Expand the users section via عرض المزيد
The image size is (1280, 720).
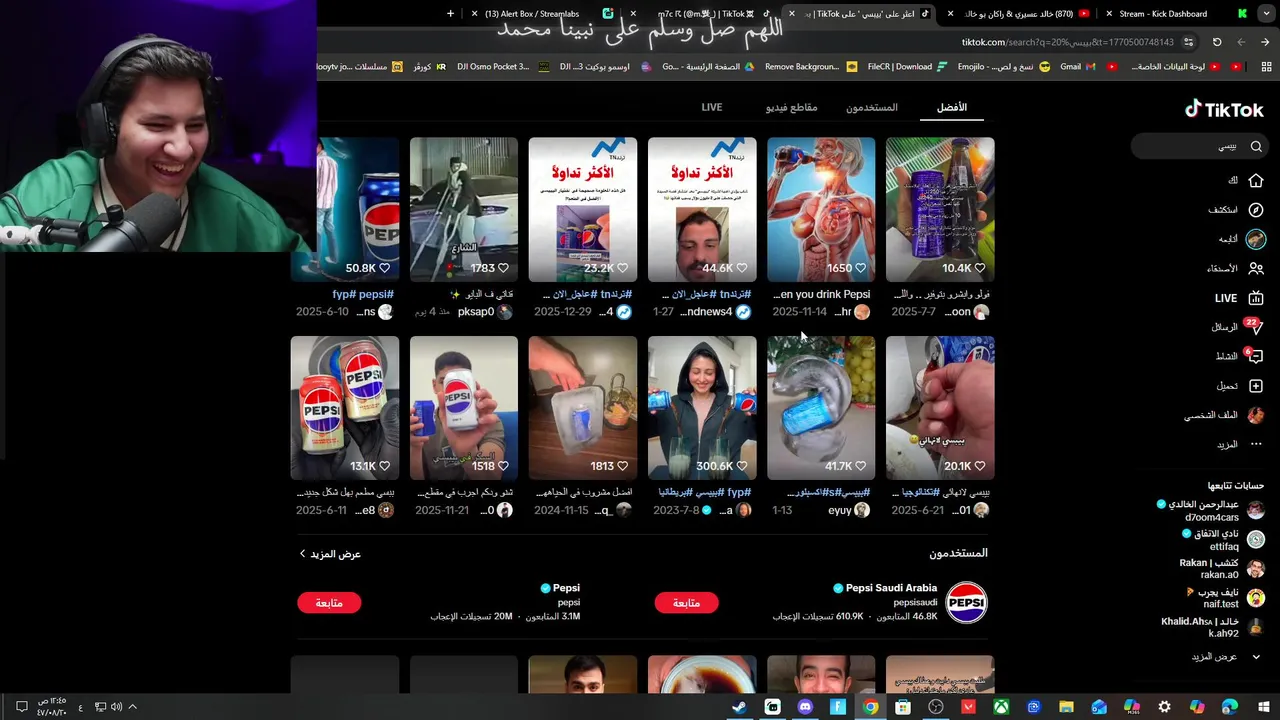click(330, 554)
